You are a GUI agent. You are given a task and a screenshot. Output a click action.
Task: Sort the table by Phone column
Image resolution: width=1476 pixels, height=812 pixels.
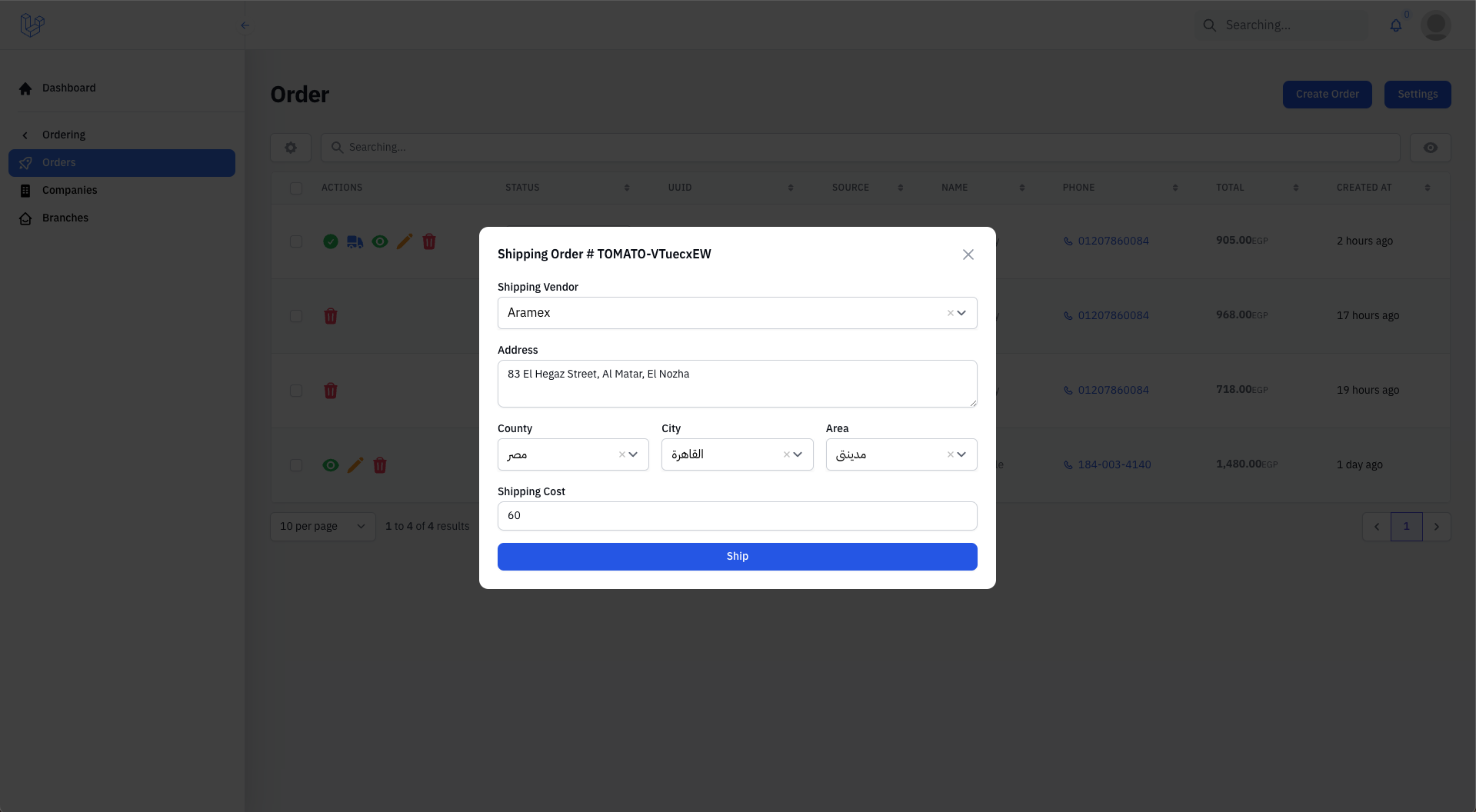pyautogui.click(x=1175, y=188)
